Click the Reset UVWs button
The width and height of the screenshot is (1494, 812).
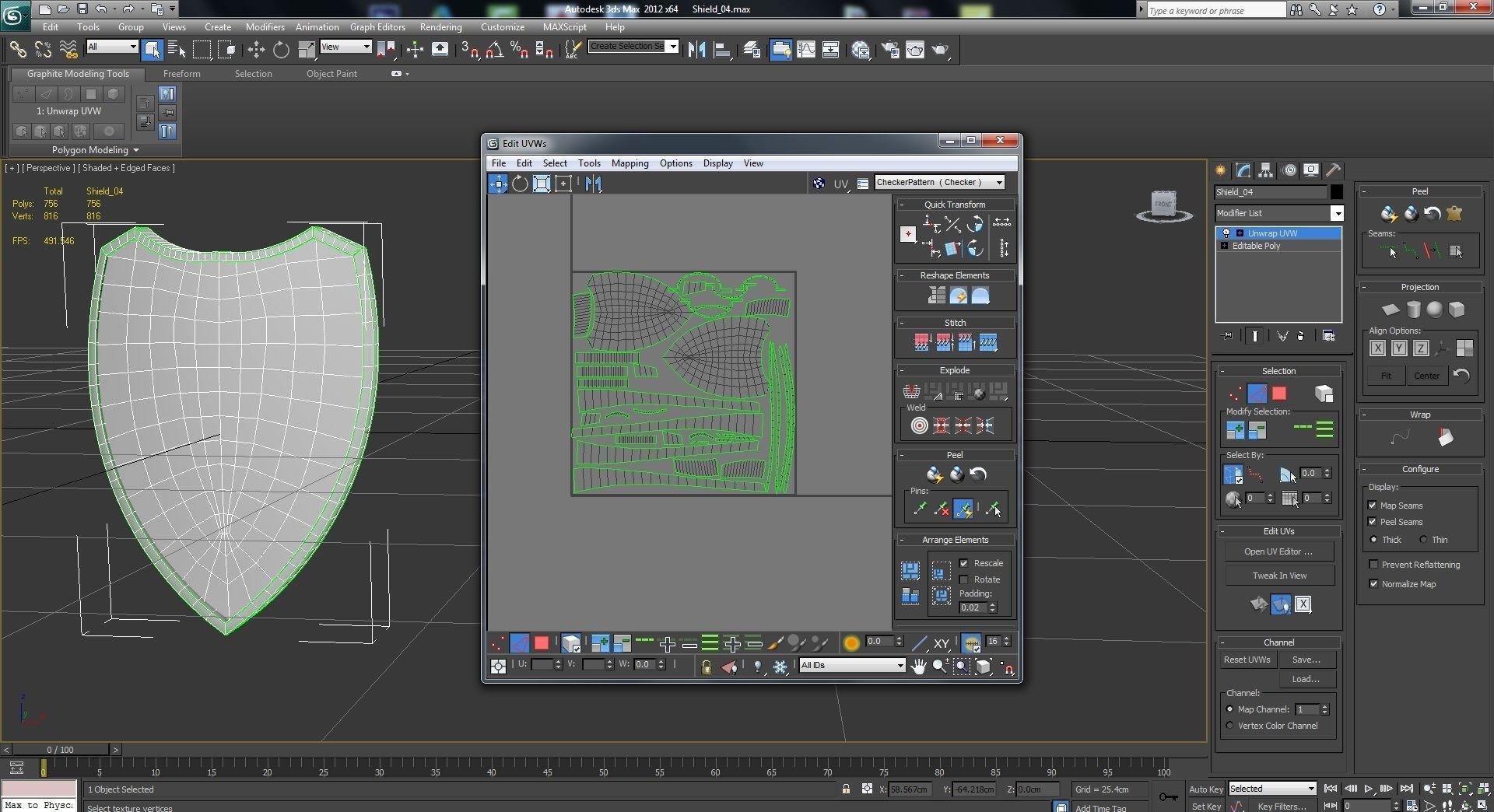coord(1247,660)
